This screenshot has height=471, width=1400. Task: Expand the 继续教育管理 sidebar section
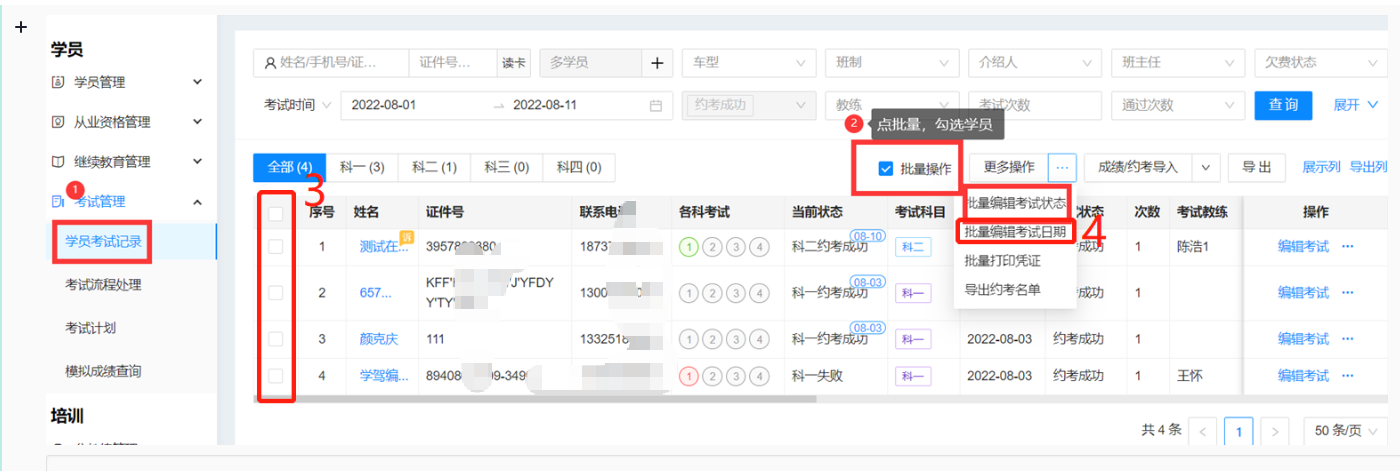(197, 162)
